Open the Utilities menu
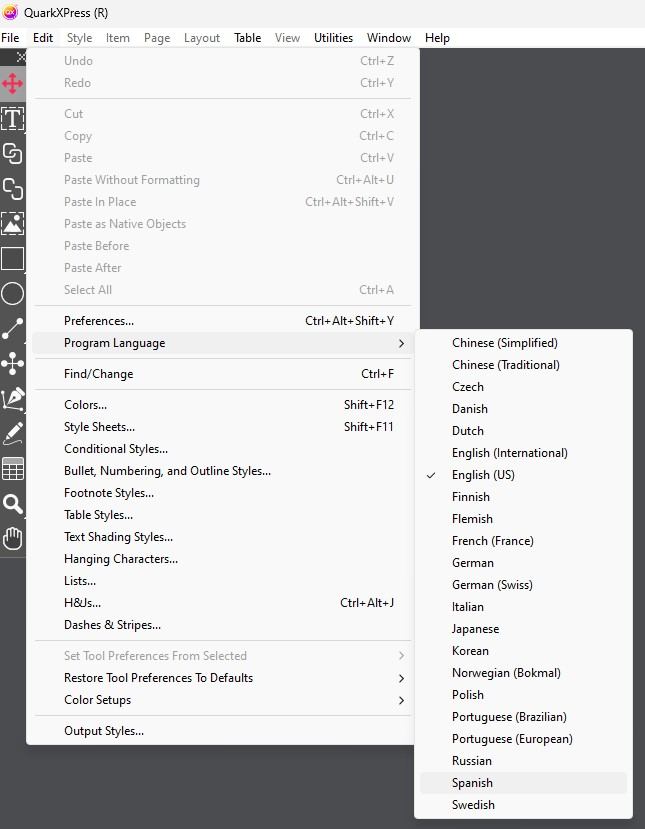 [333, 38]
